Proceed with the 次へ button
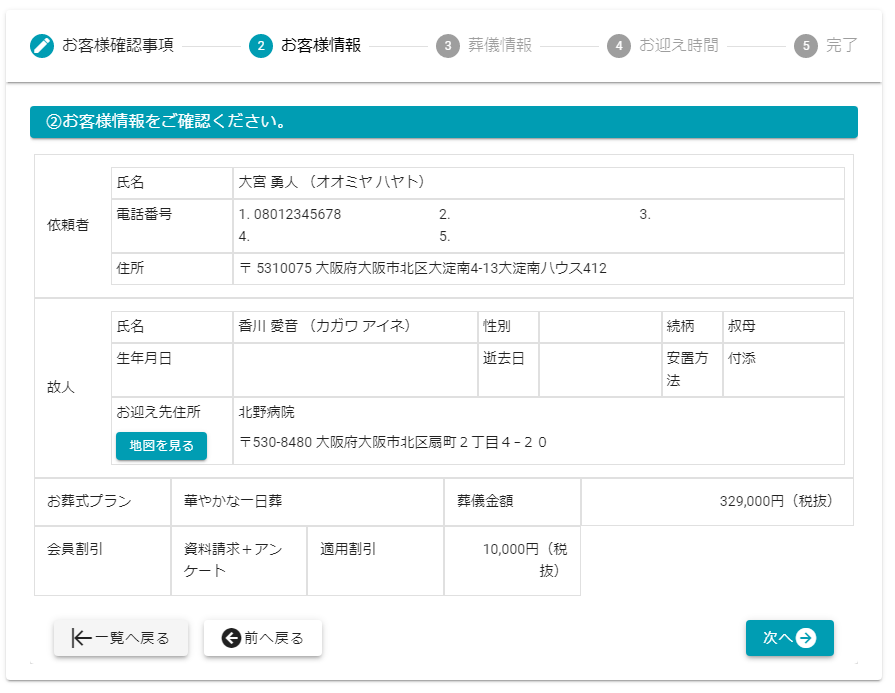The image size is (895, 693). [x=789, y=638]
